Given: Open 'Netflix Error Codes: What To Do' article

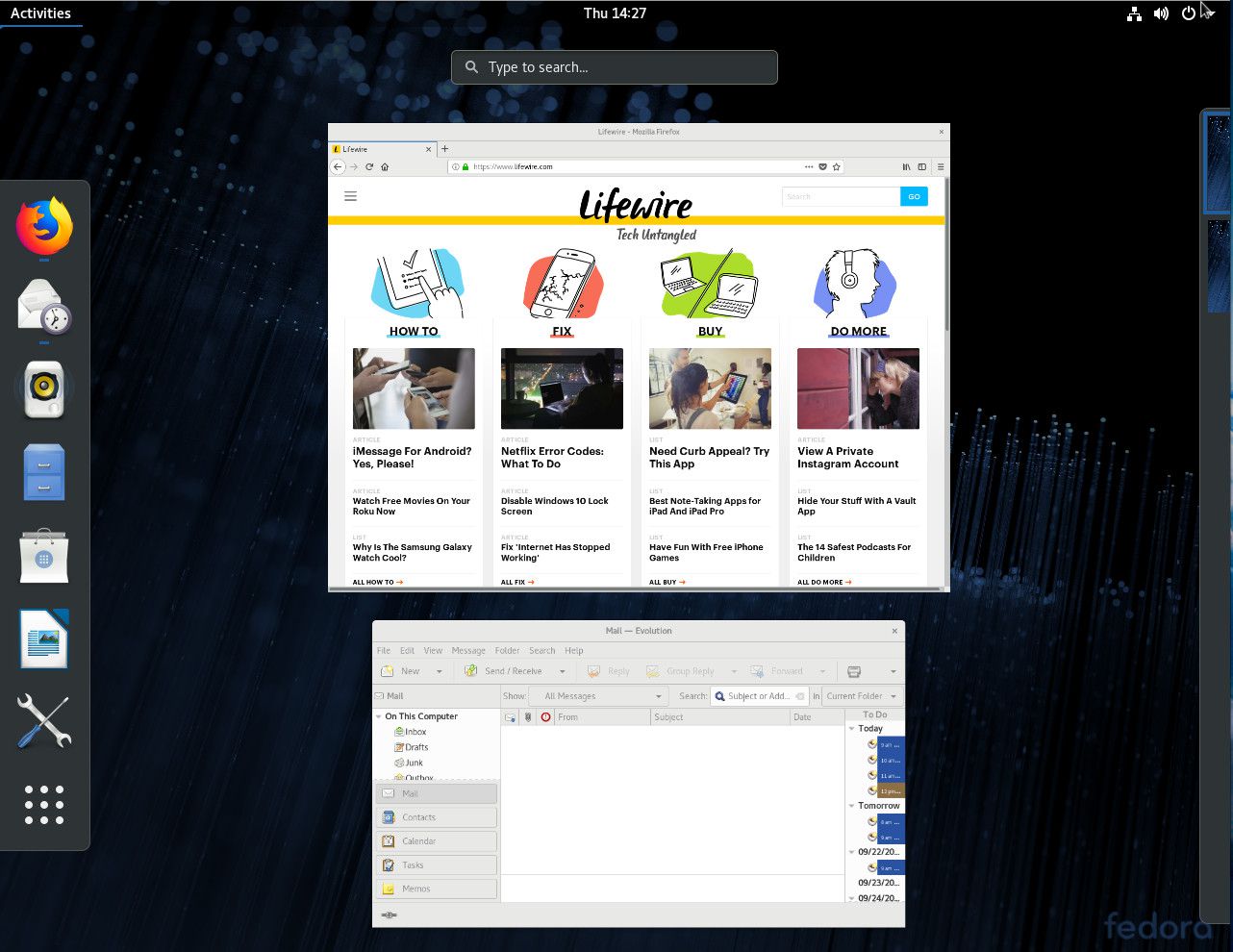Looking at the screenshot, I should [552, 458].
